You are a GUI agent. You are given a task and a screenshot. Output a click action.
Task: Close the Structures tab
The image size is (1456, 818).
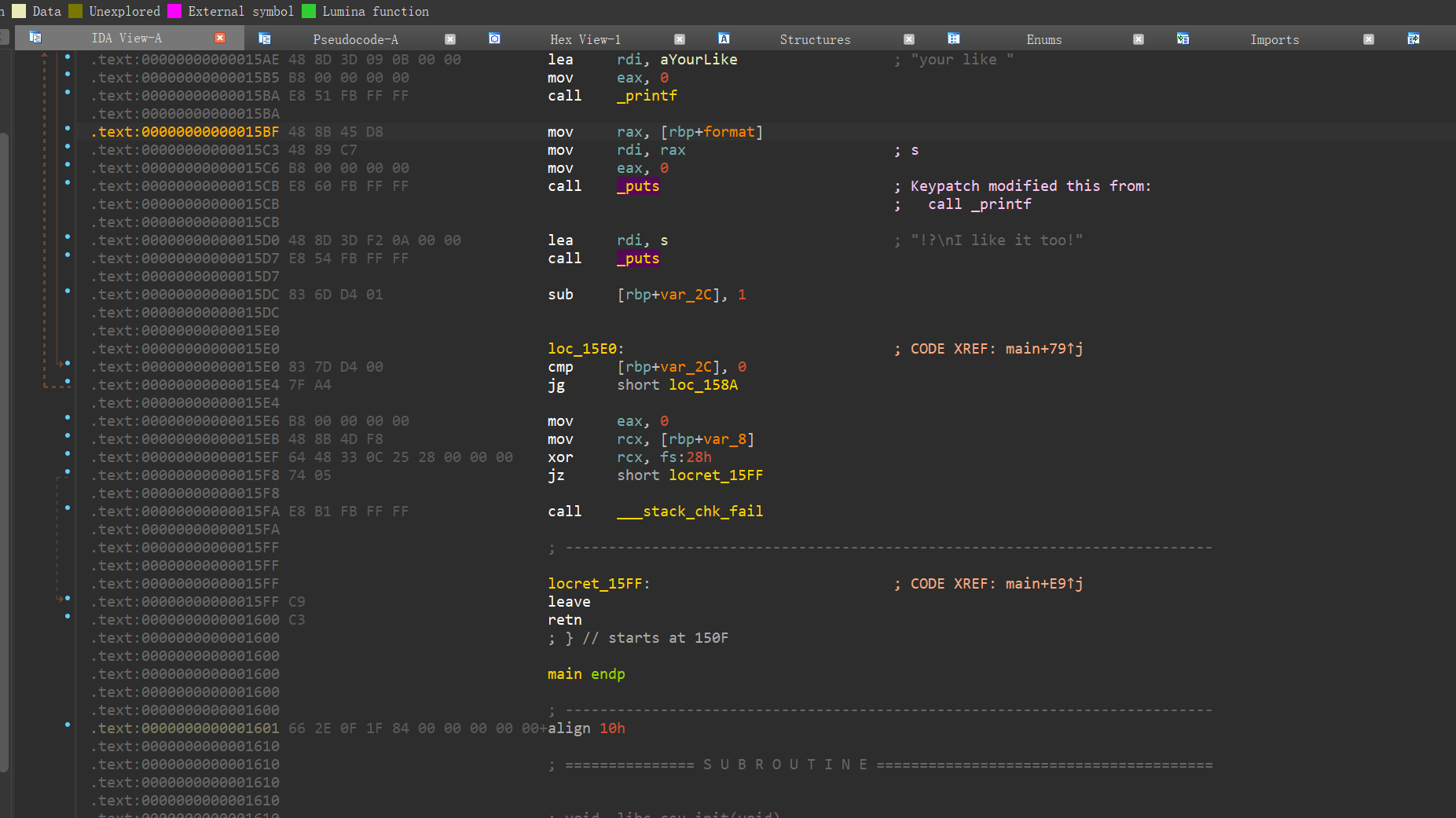pyautogui.click(x=909, y=39)
